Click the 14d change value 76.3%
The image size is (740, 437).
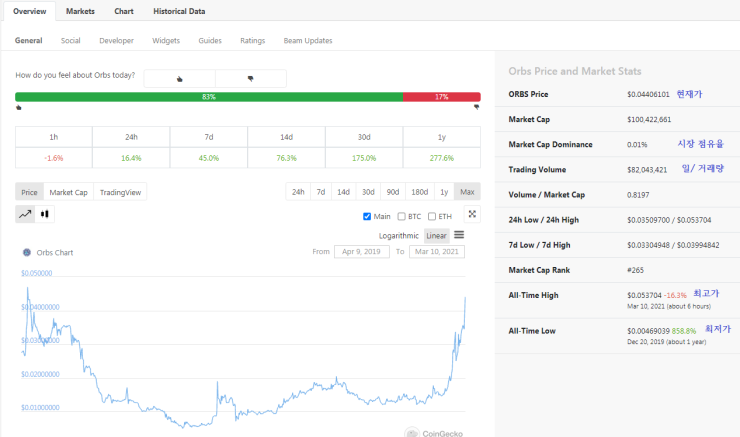(x=286, y=158)
